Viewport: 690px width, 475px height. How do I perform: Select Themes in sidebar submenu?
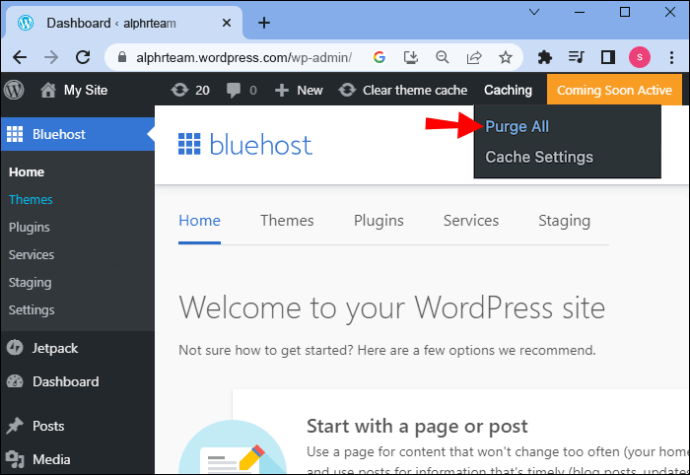(x=31, y=199)
